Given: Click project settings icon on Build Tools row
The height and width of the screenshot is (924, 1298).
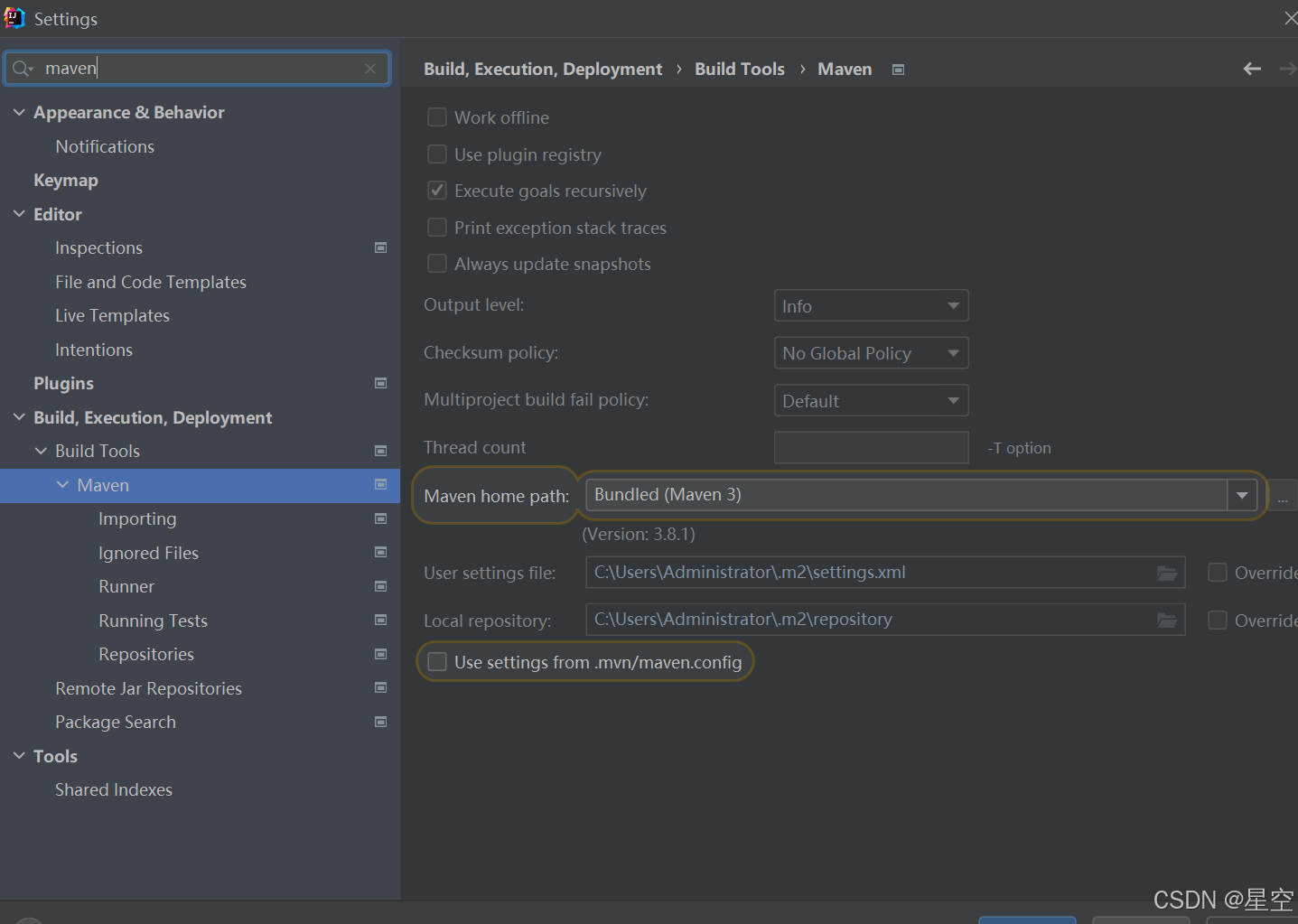Looking at the screenshot, I should 381,451.
